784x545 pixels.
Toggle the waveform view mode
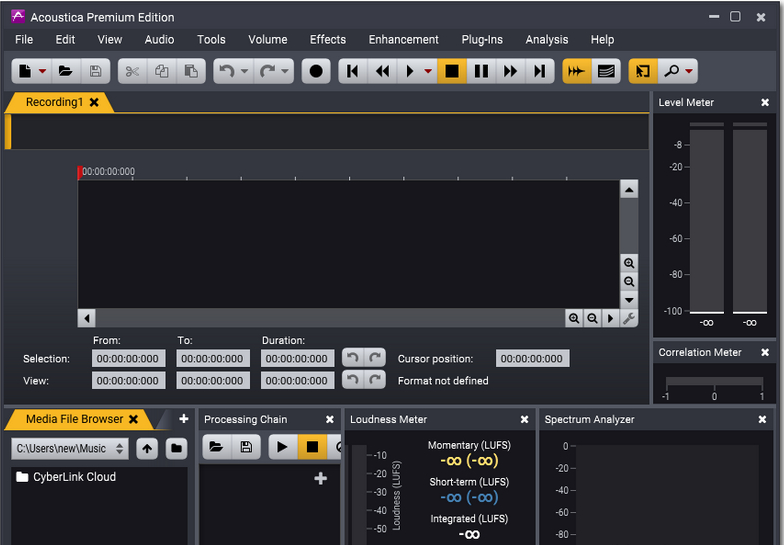point(576,72)
